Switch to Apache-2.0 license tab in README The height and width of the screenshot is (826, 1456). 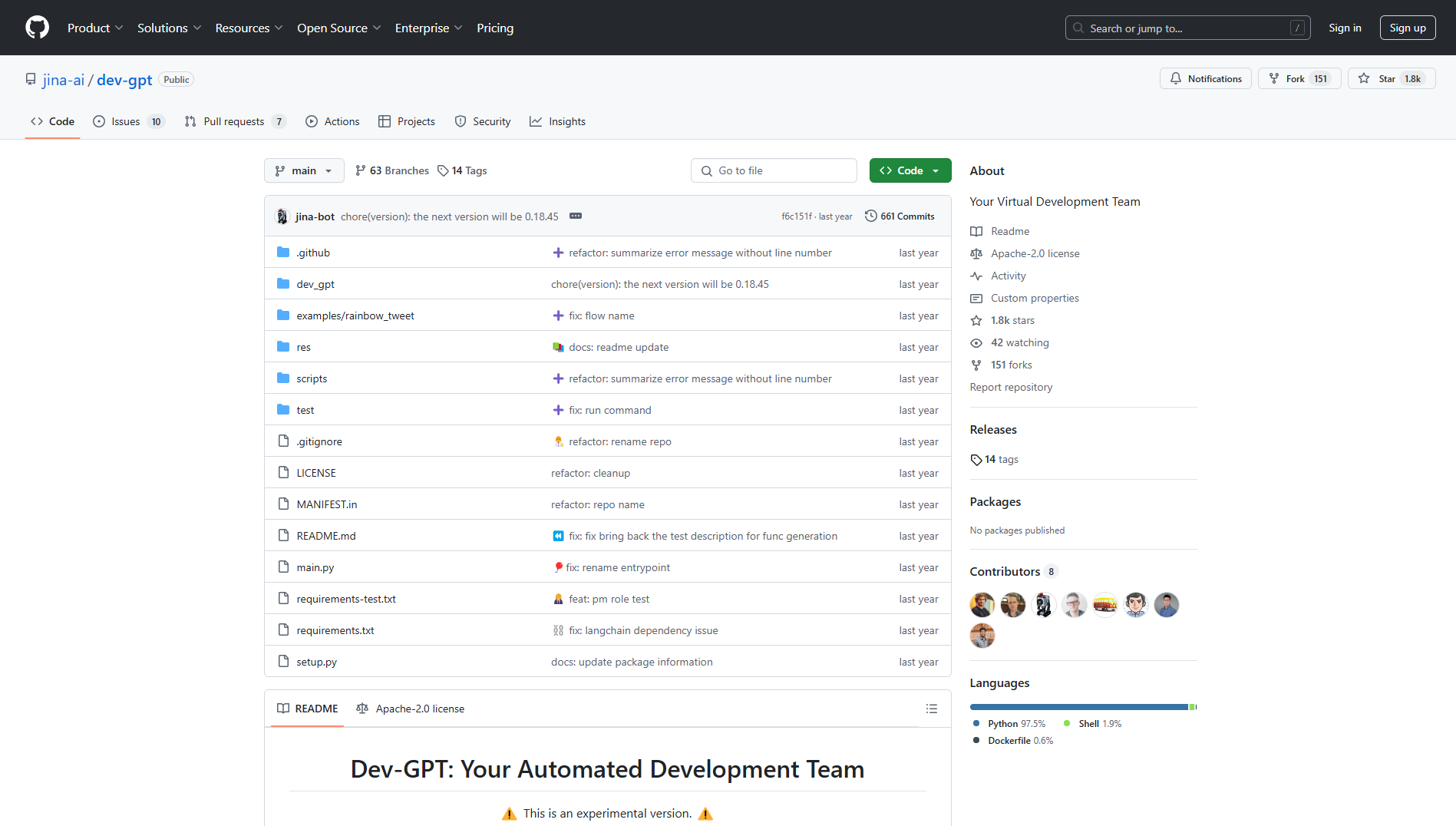coord(411,709)
